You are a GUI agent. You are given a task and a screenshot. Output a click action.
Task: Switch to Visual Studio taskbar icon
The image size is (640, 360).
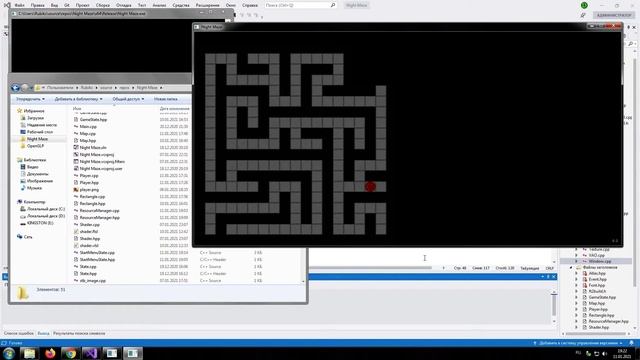91,353
